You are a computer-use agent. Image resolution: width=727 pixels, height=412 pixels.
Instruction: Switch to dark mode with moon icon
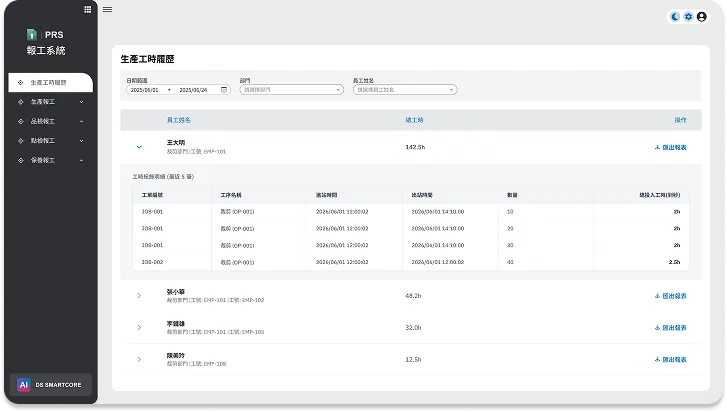(x=675, y=17)
